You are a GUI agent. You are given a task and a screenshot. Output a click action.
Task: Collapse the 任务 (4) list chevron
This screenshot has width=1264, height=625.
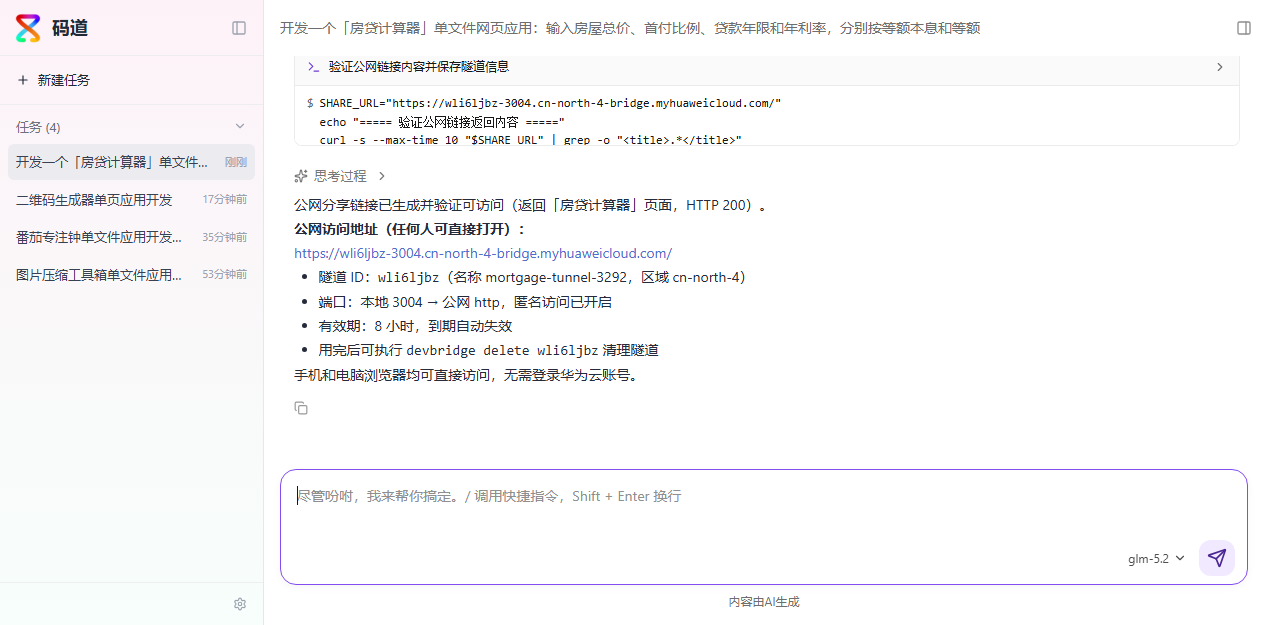point(240,126)
